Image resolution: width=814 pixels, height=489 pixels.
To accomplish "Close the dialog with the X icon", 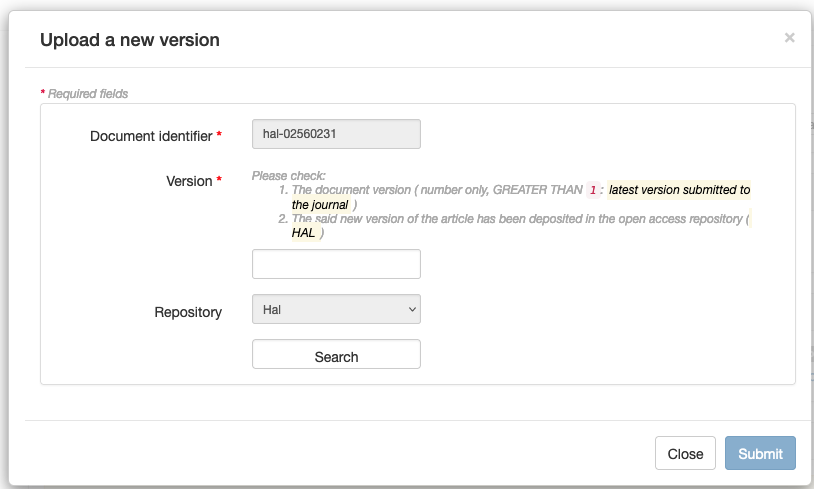I will click(789, 38).
